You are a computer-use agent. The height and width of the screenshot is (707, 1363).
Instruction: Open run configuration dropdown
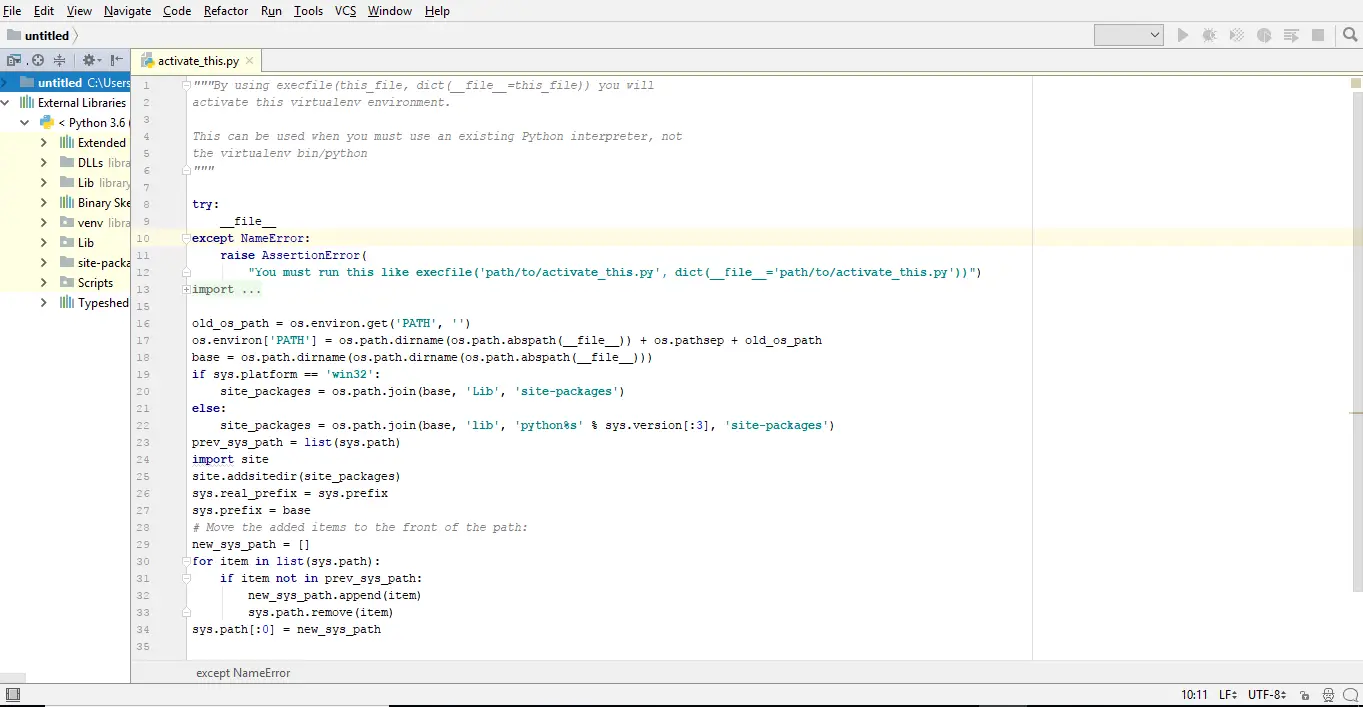point(1129,35)
